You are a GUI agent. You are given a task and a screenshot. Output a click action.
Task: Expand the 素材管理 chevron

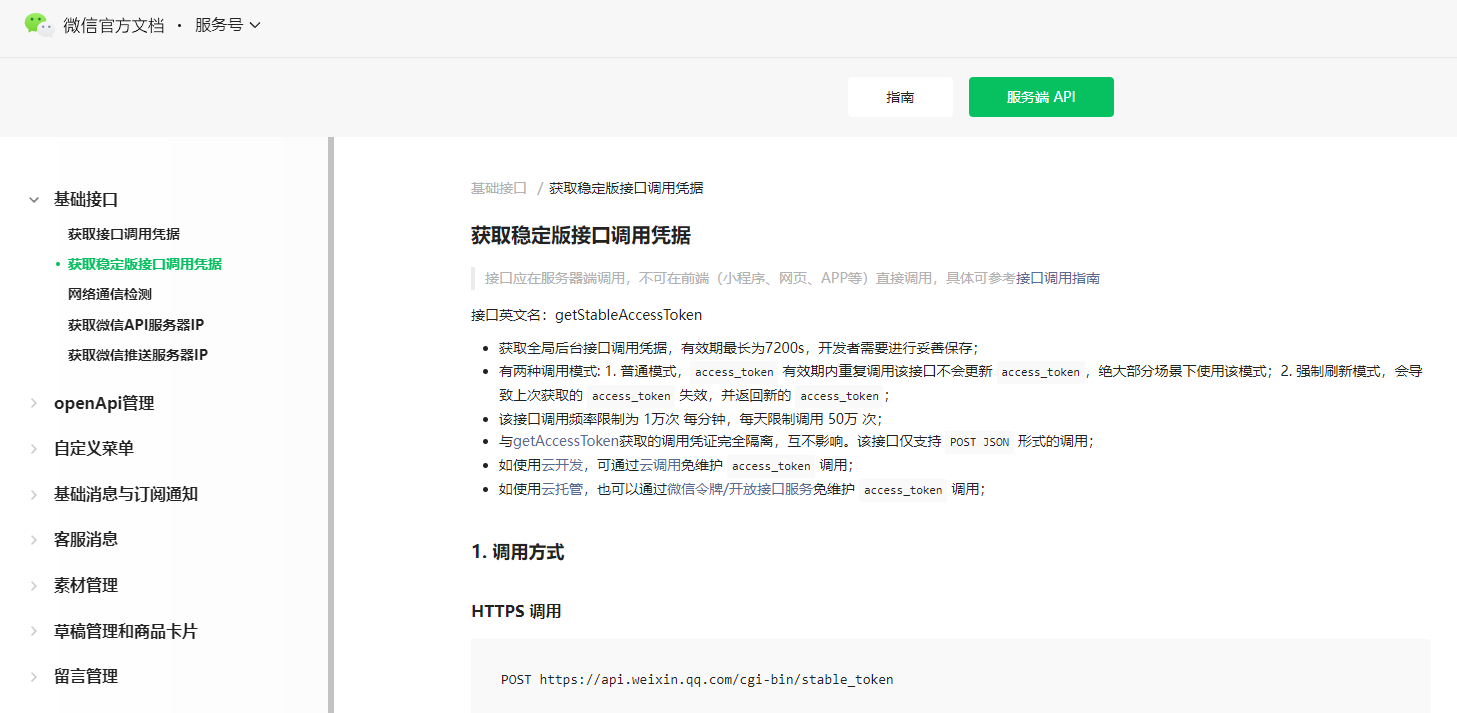[x=34, y=586]
